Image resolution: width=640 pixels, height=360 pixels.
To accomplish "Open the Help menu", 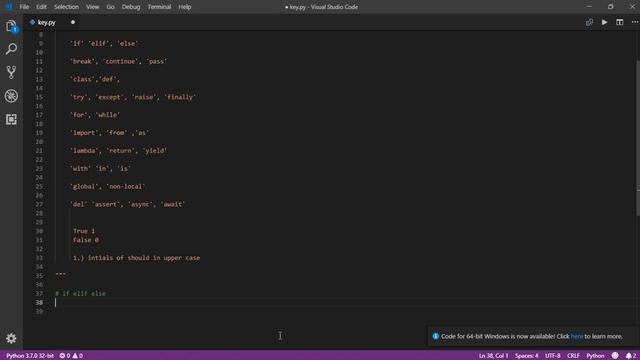I will pos(184,7).
